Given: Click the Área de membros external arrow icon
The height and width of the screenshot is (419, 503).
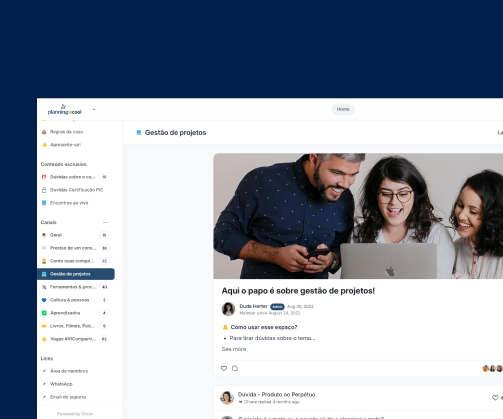Looking at the screenshot, I should [44, 371].
